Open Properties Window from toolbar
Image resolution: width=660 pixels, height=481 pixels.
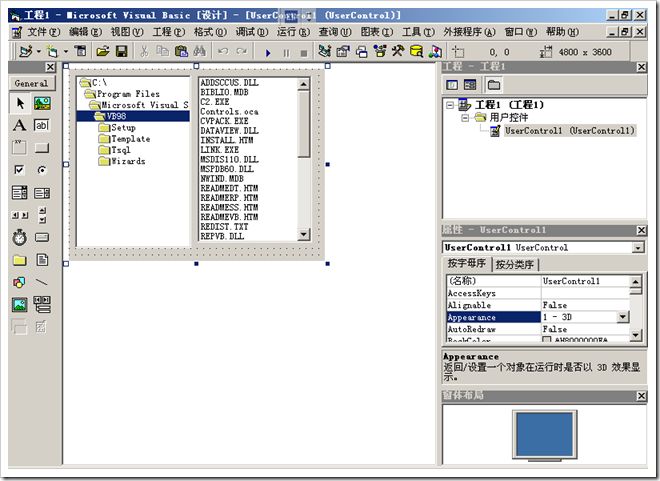click(343, 52)
